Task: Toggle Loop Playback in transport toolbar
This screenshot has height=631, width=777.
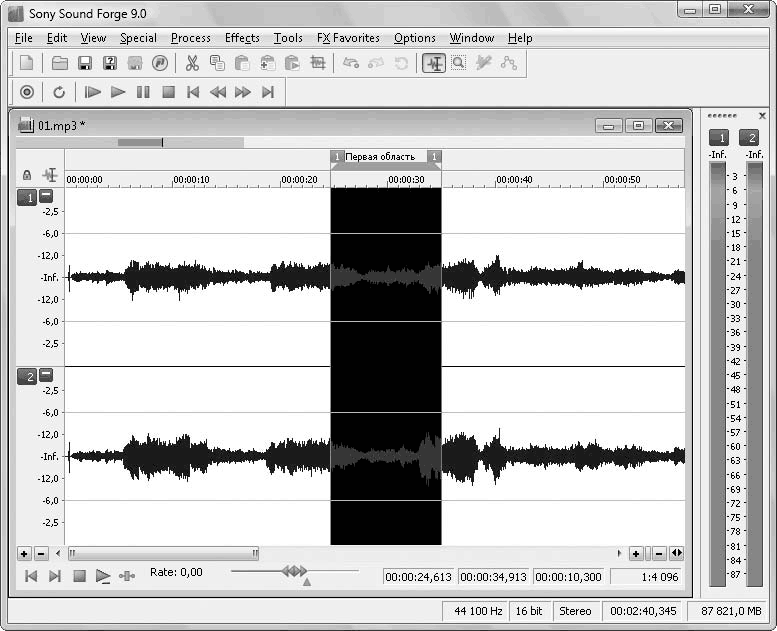Action: tap(59, 92)
